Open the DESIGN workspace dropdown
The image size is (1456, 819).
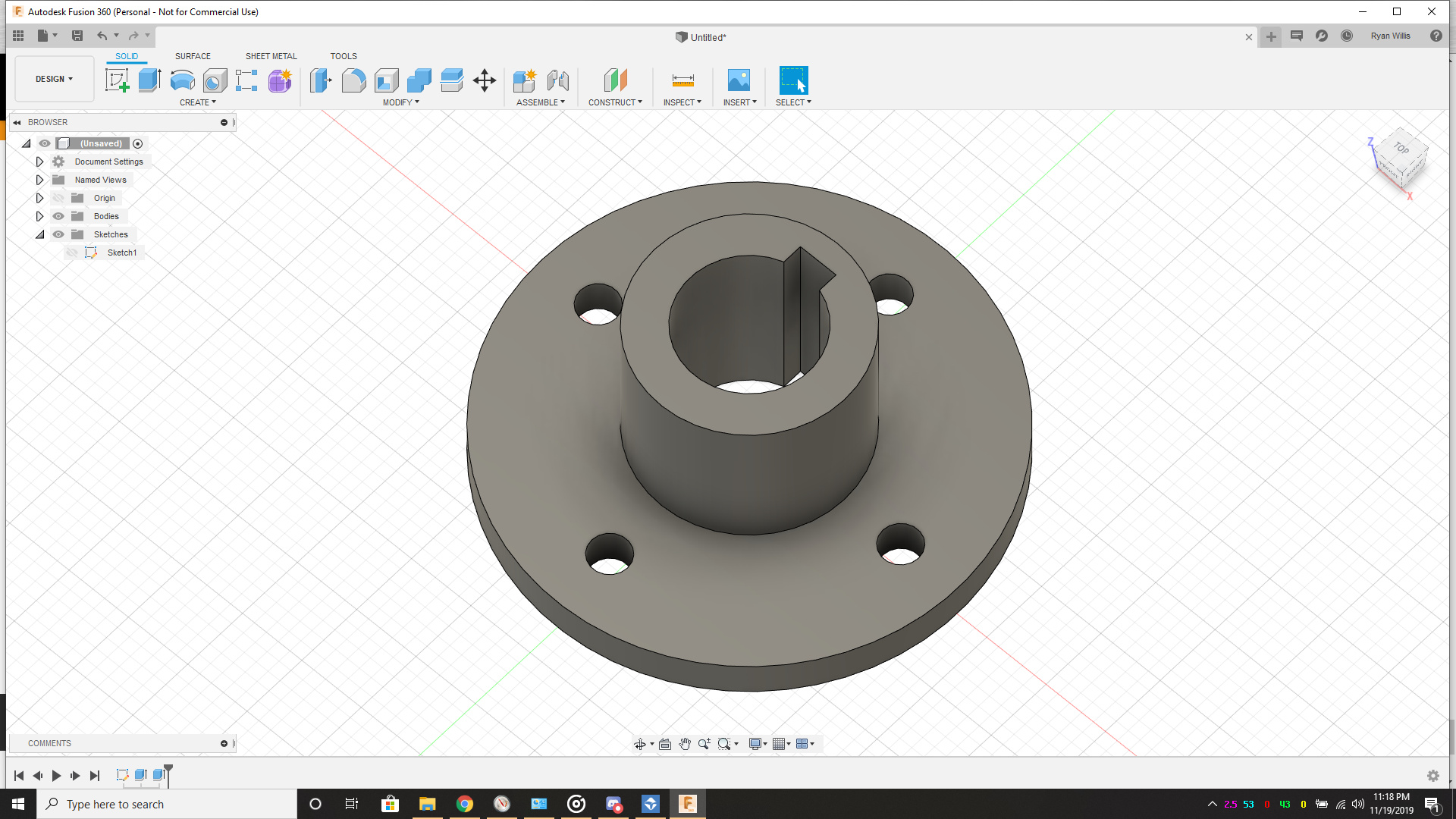click(54, 79)
